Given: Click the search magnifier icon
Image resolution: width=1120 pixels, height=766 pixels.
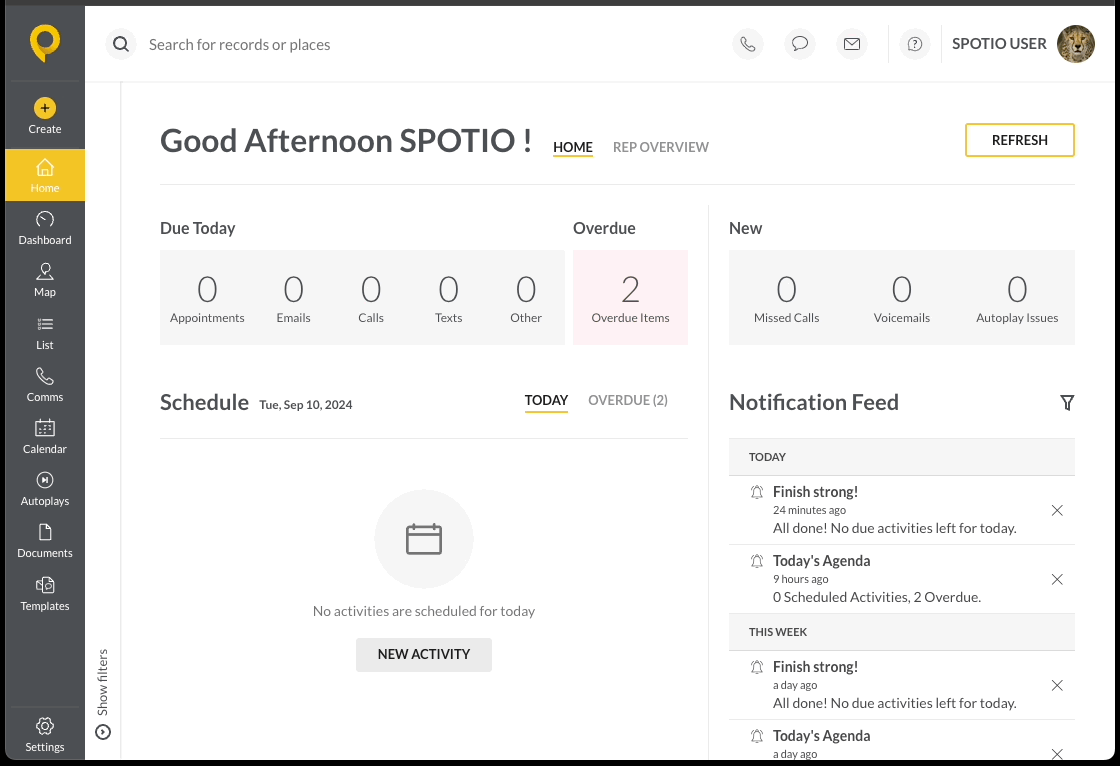Looking at the screenshot, I should 121,44.
